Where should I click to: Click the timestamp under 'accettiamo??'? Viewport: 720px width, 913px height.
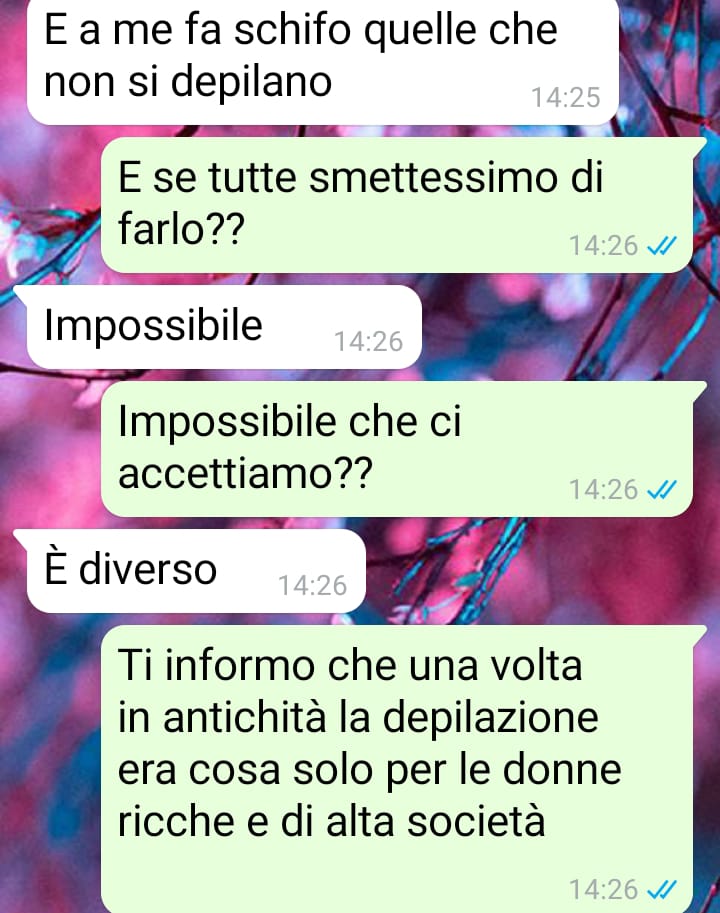[604, 490]
